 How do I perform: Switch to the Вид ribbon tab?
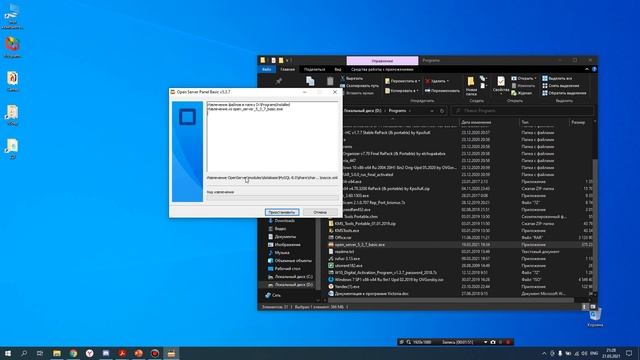coord(338,69)
